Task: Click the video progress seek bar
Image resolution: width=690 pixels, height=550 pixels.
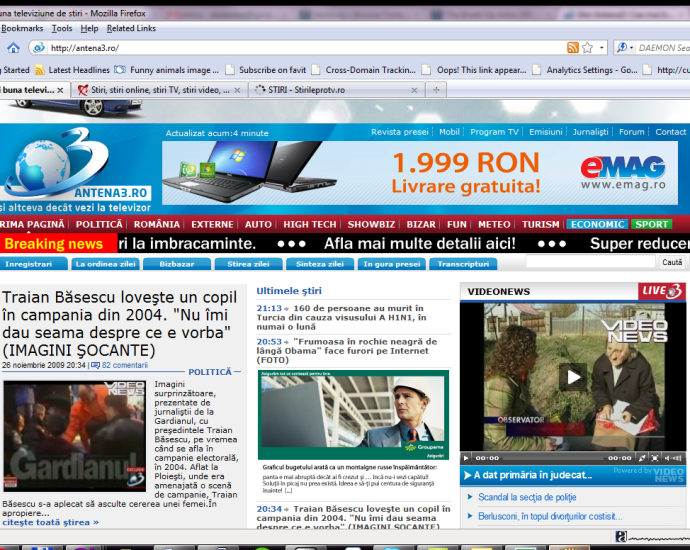Action: tap(554, 458)
